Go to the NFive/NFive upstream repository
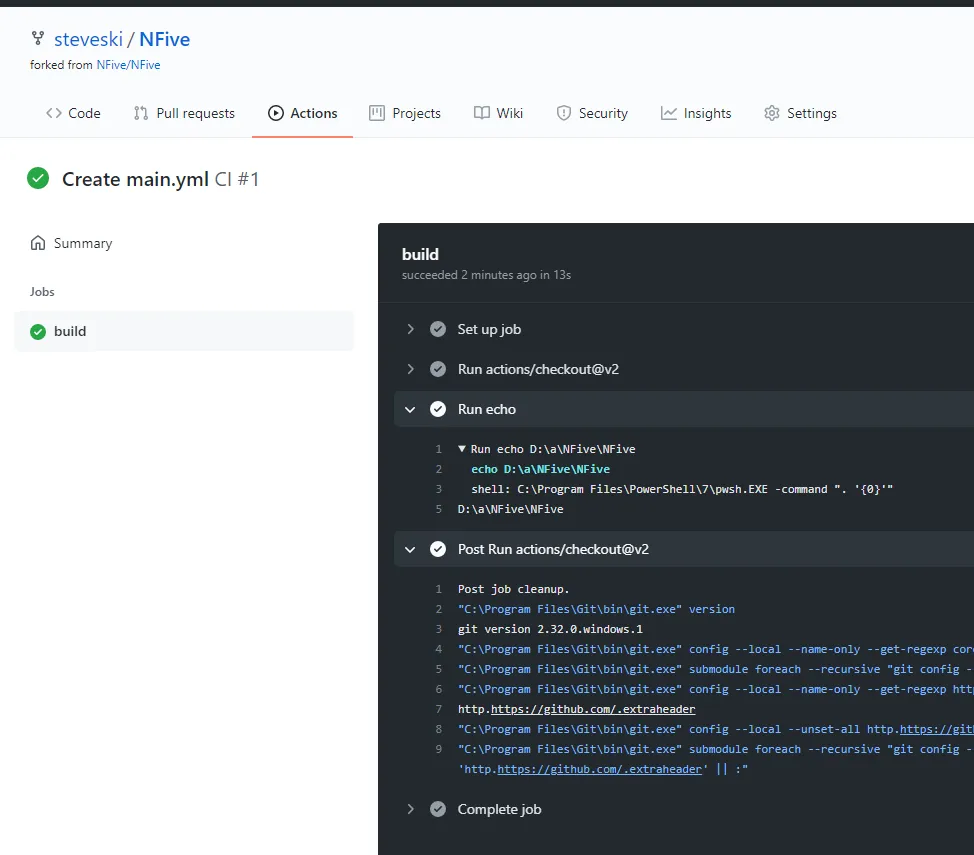The image size is (974, 855). (128, 65)
